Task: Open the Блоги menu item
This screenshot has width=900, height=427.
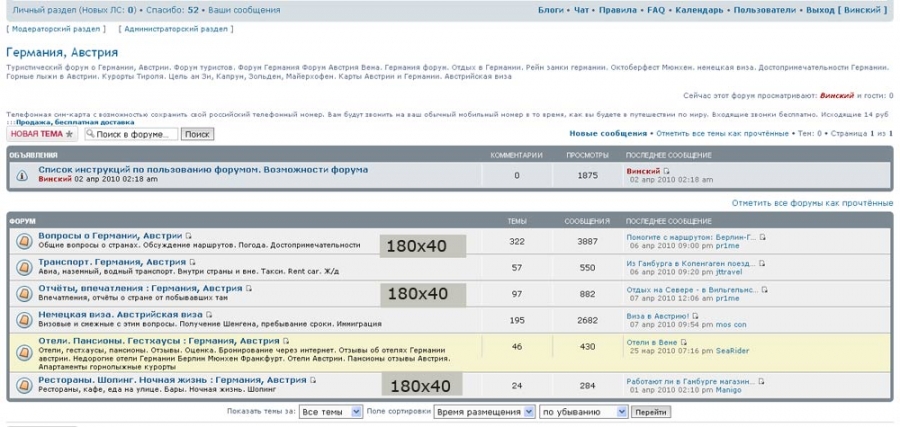Action: [550, 10]
